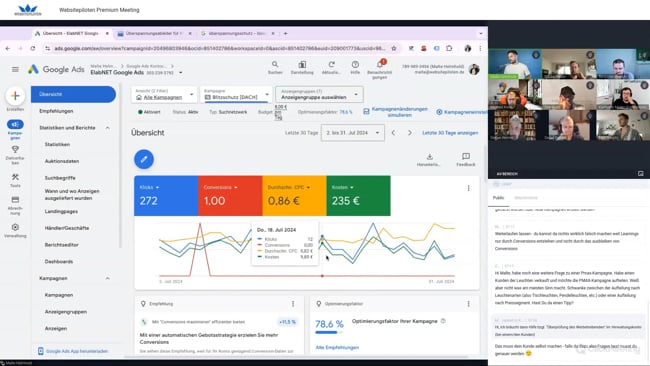The width and height of the screenshot is (650, 366).
Task: Click the Google Ads logo
Action: 56,69
